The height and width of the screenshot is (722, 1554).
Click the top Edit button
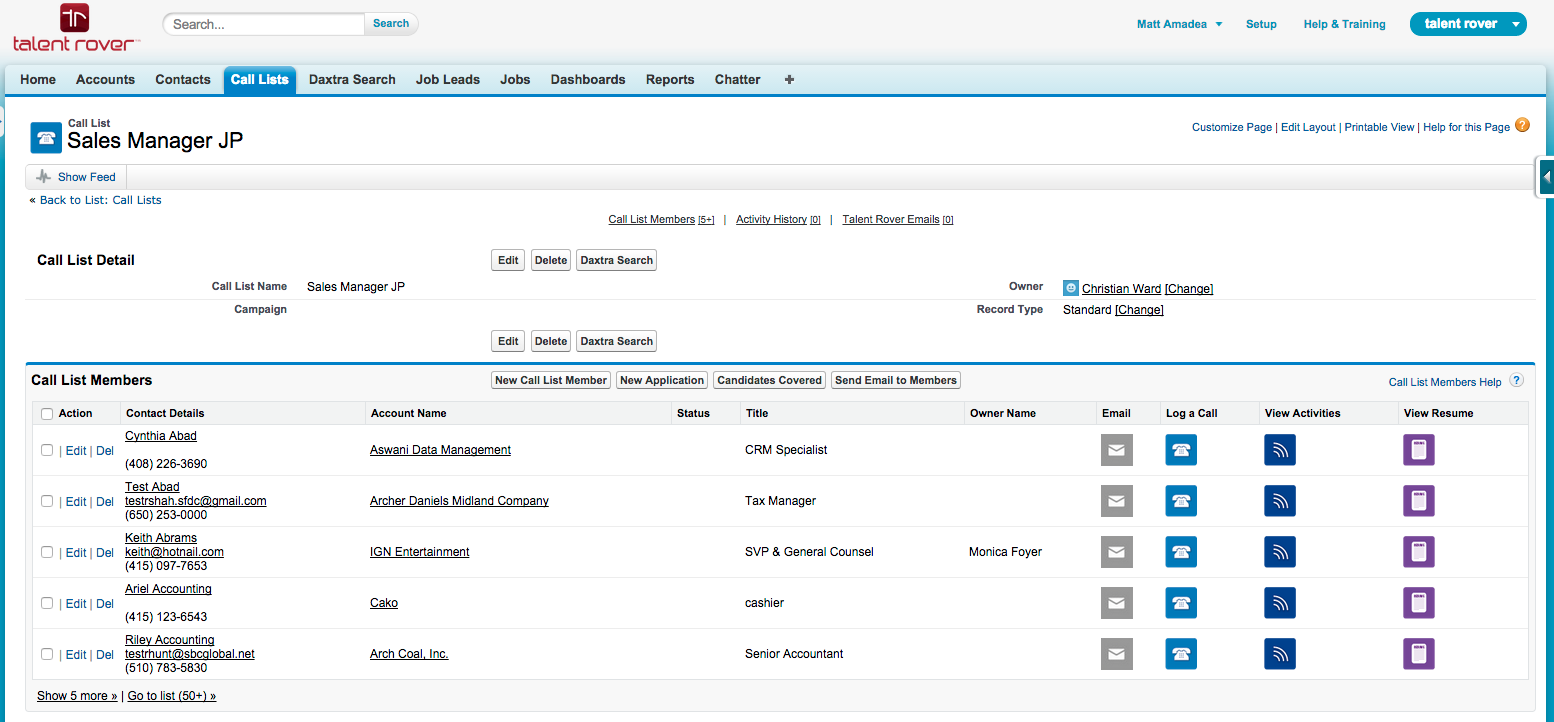tap(508, 260)
